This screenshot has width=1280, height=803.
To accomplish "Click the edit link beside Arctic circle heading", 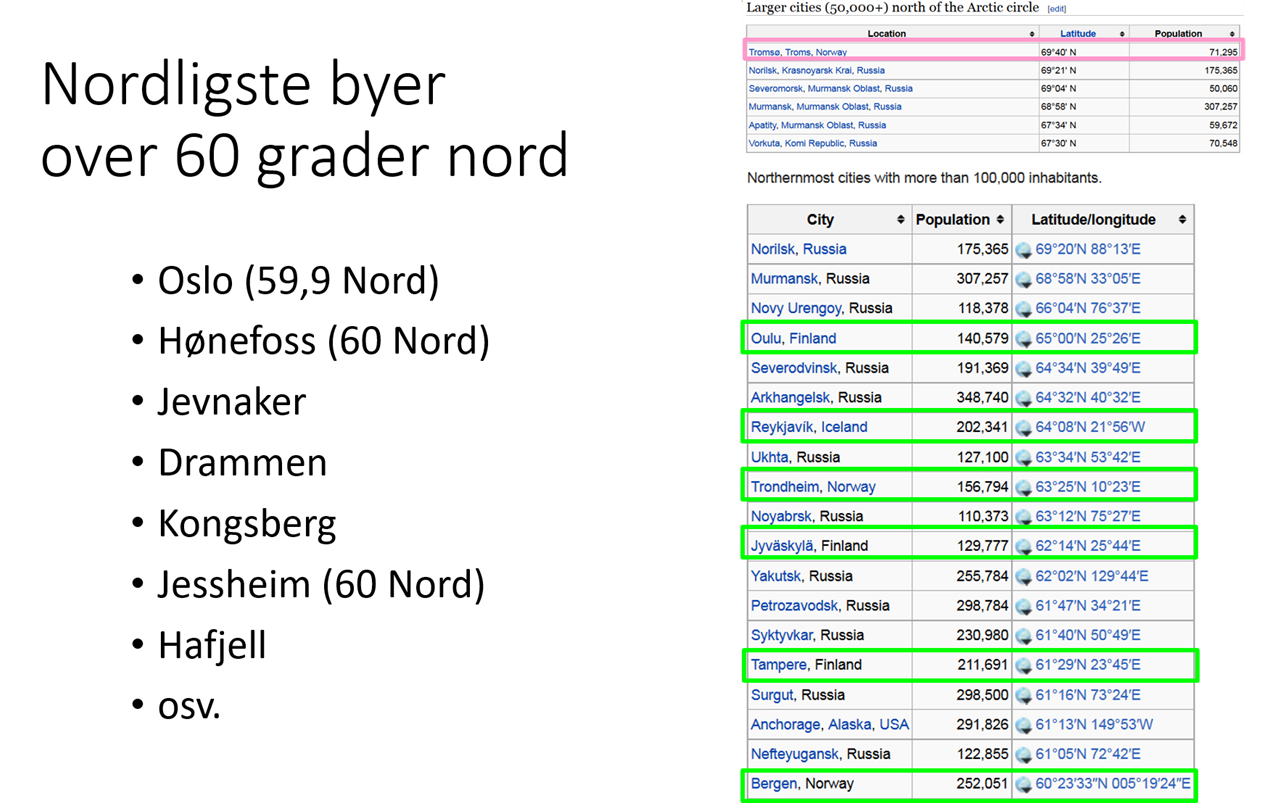I will coord(1056,9).
